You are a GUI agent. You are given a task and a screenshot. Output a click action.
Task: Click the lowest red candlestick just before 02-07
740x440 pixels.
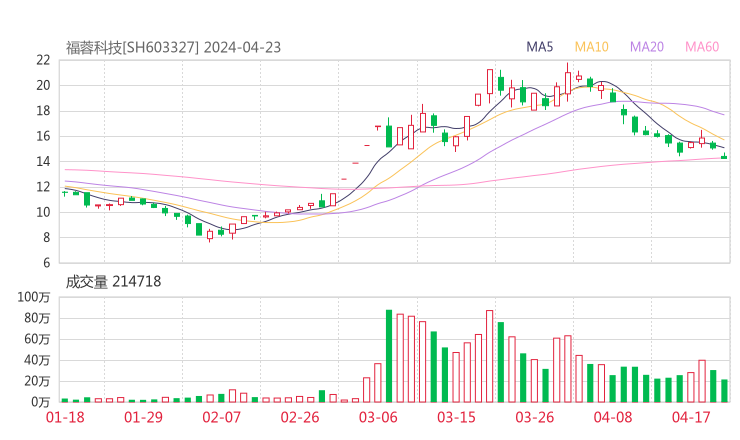[210, 235]
